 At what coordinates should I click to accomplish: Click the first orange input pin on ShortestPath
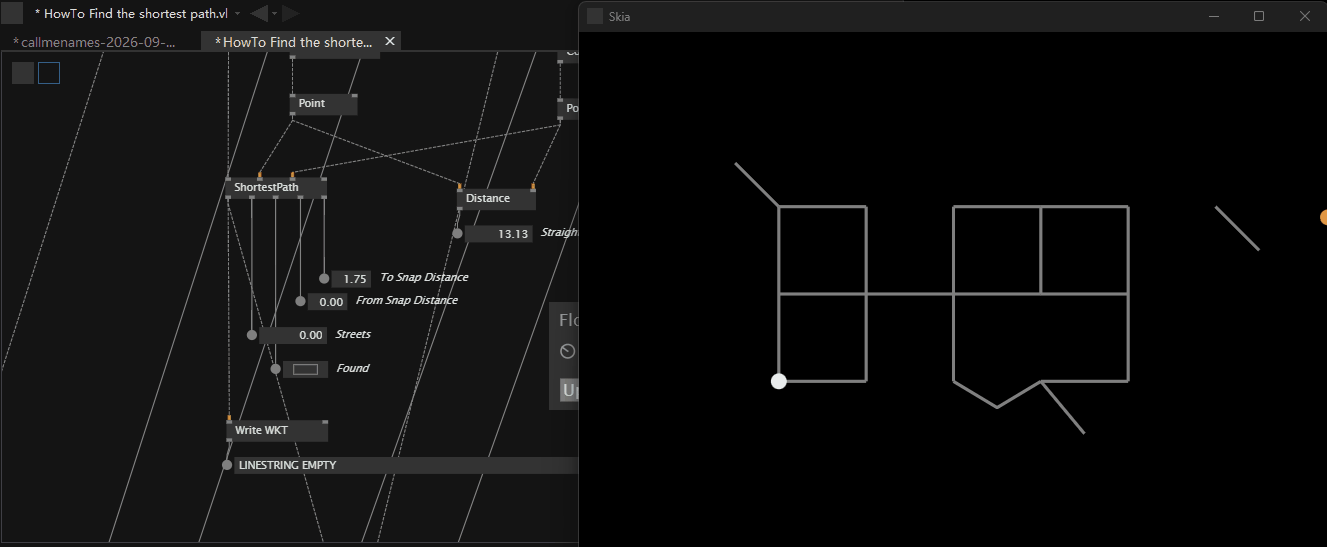click(x=259, y=175)
